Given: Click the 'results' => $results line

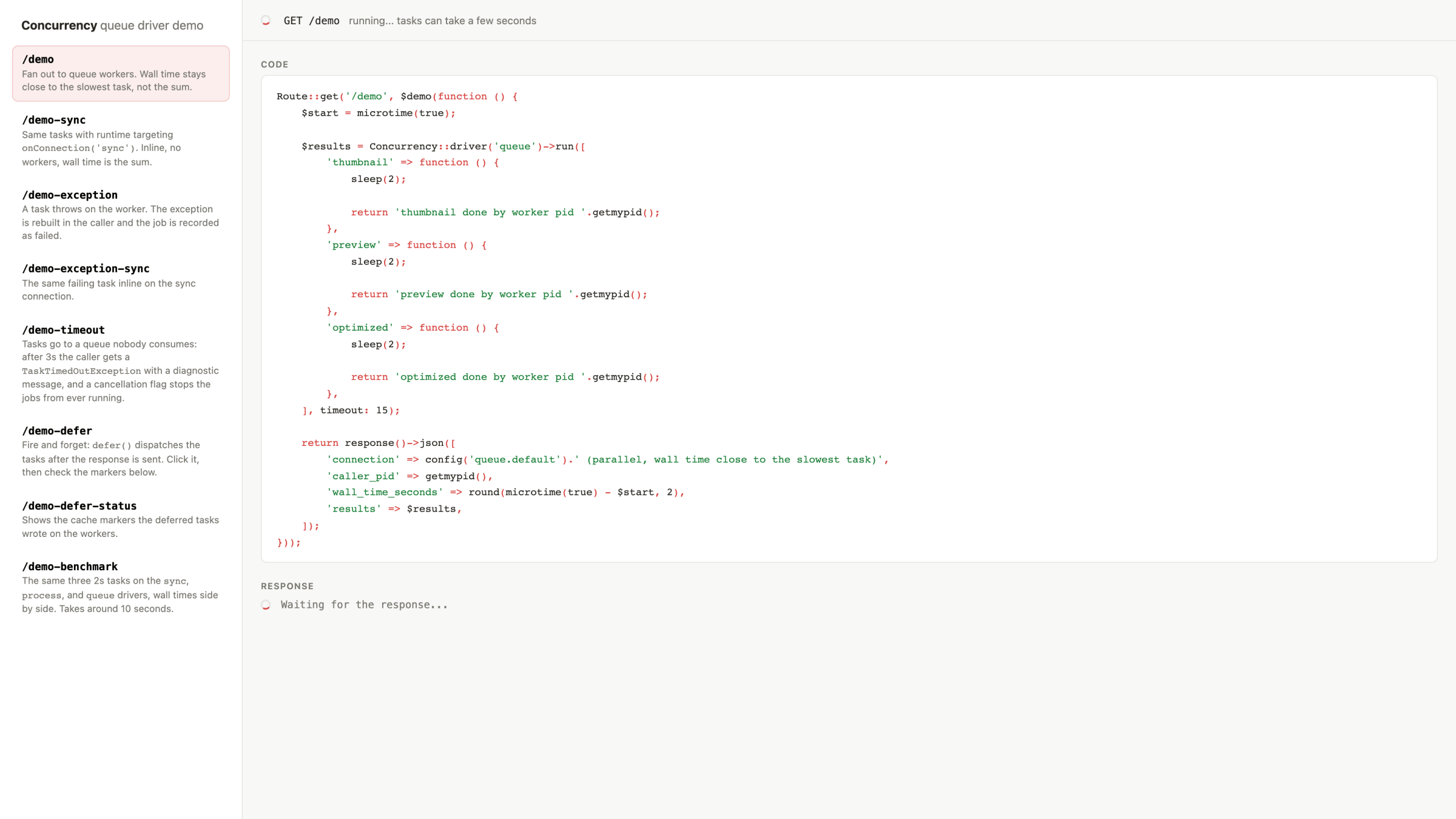Looking at the screenshot, I should (x=394, y=509).
